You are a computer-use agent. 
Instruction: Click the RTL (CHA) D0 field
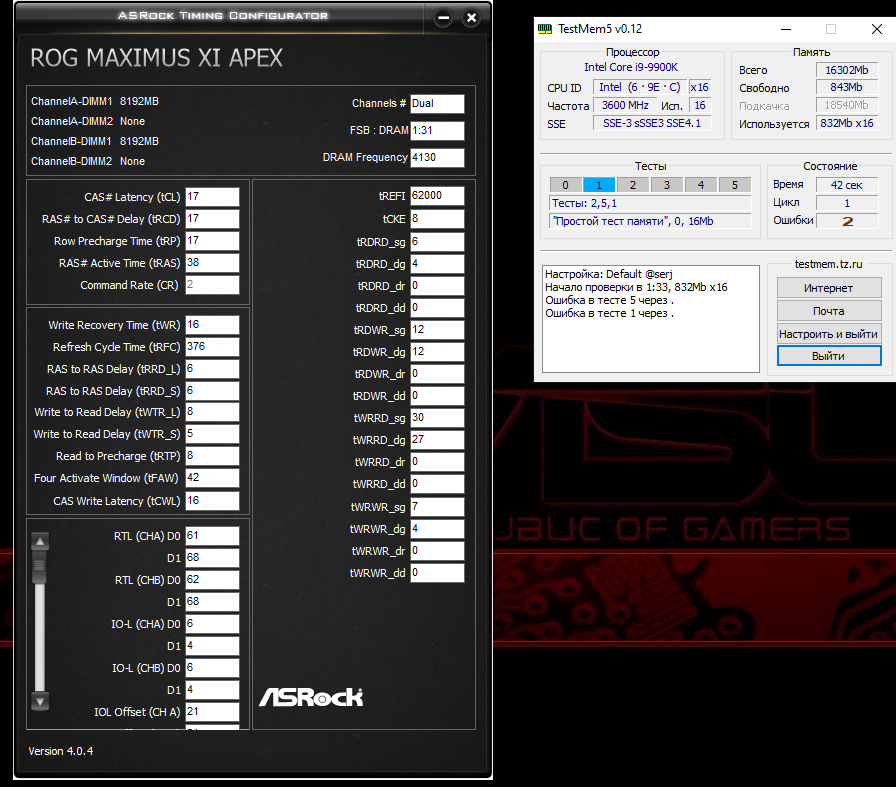click(212, 536)
